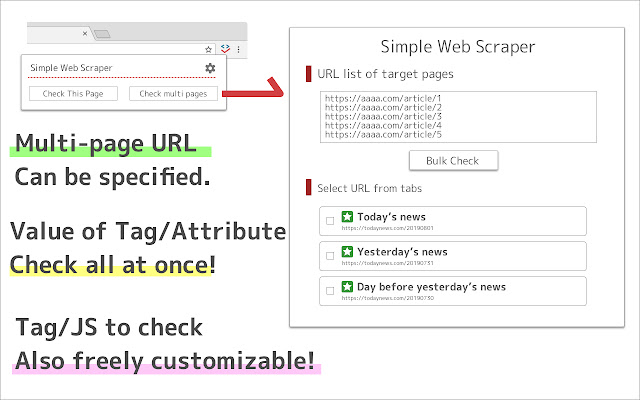Screen dimensions: 640x400
Task: Click inside the URL list text area
Action: pyautogui.click(x=458, y=117)
